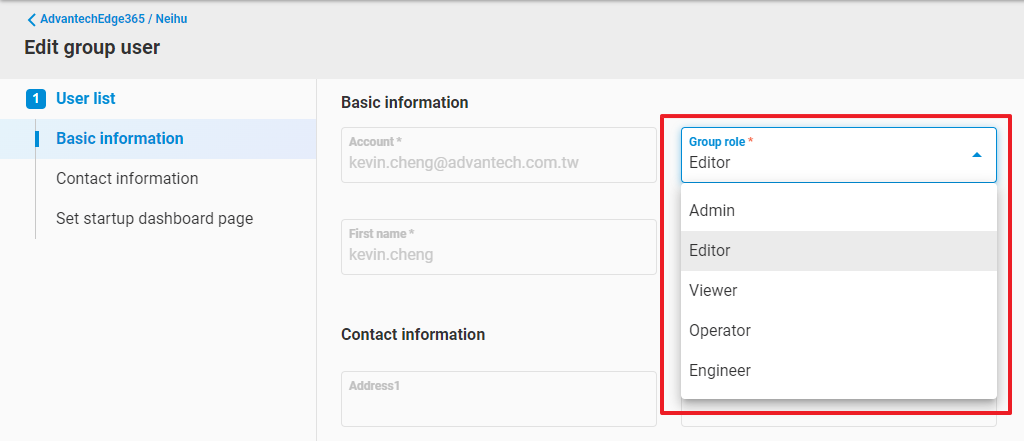1024x441 pixels.
Task: Select Operator from the role list
Action: [720, 331]
